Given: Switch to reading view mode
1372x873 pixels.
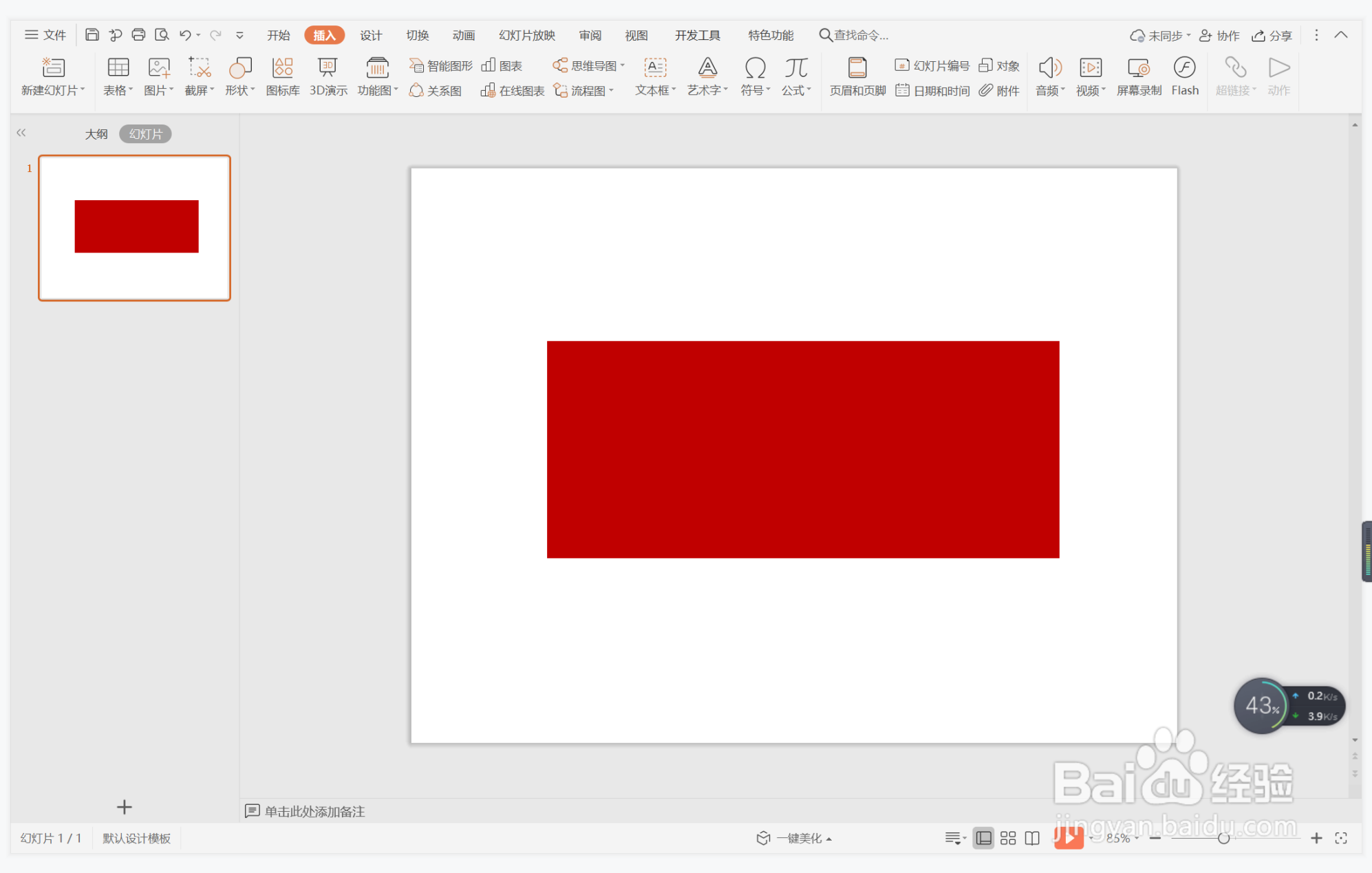Looking at the screenshot, I should point(1031,838).
